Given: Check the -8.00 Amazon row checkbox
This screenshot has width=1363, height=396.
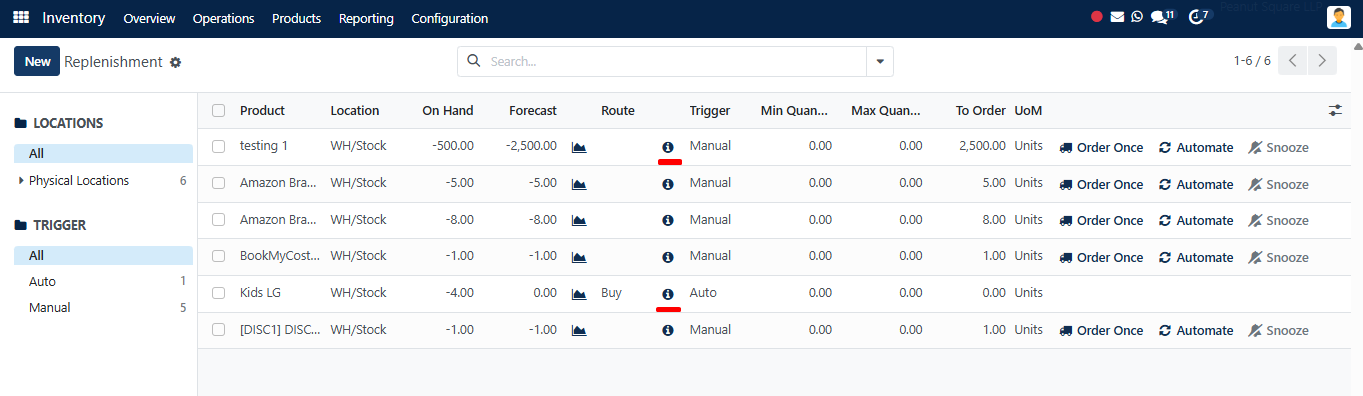Looking at the screenshot, I should [x=219, y=219].
